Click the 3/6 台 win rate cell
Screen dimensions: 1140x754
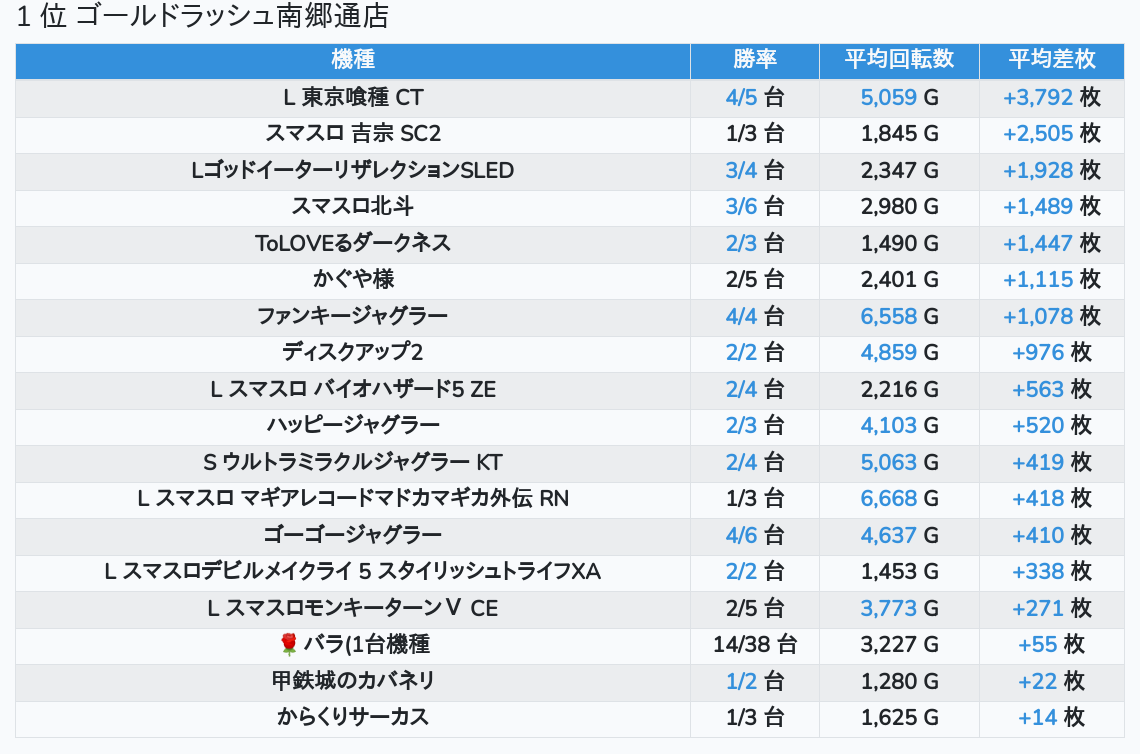click(755, 206)
